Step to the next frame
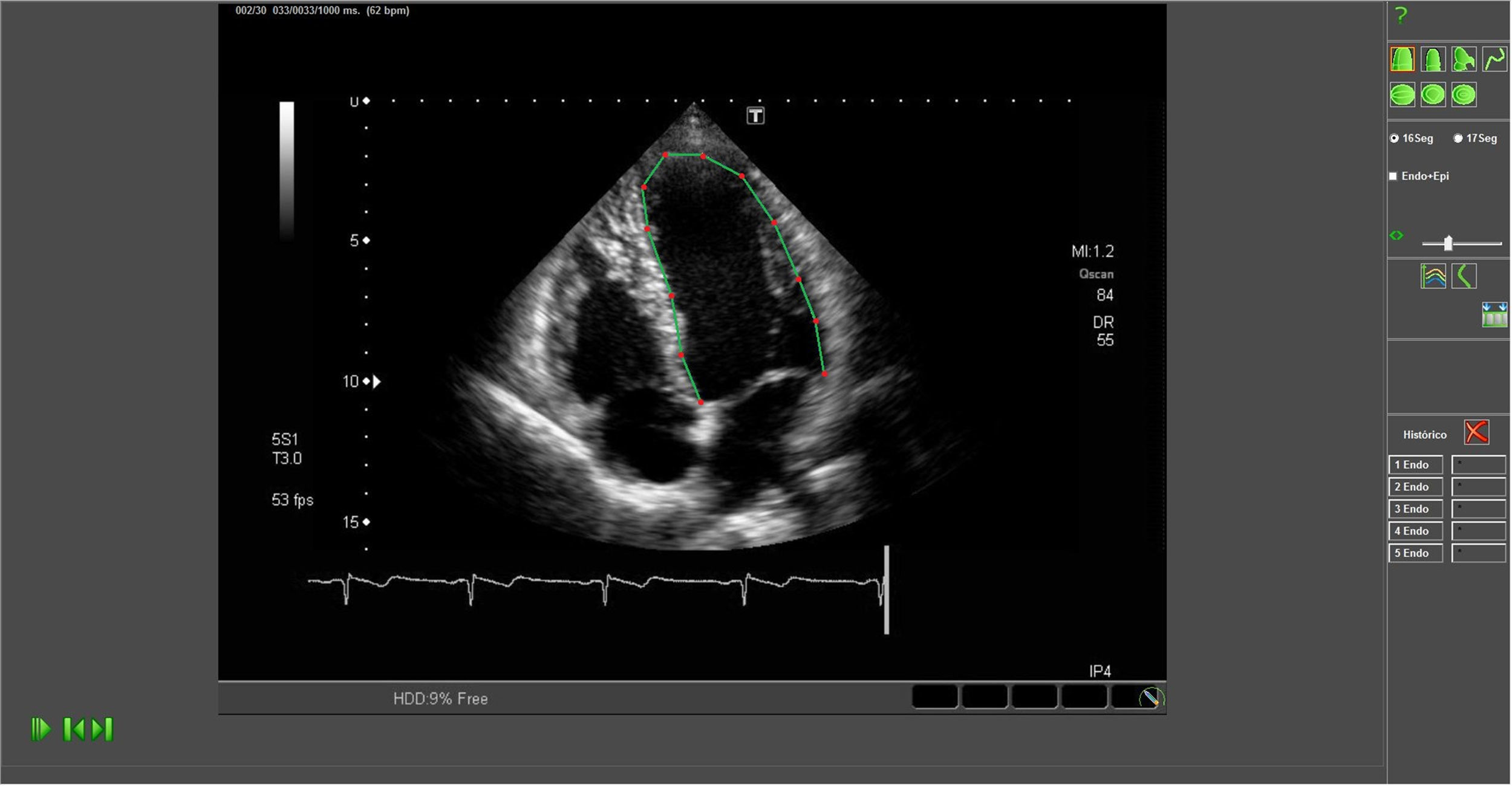Image resolution: width=1512 pixels, height=786 pixels. [x=102, y=729]
